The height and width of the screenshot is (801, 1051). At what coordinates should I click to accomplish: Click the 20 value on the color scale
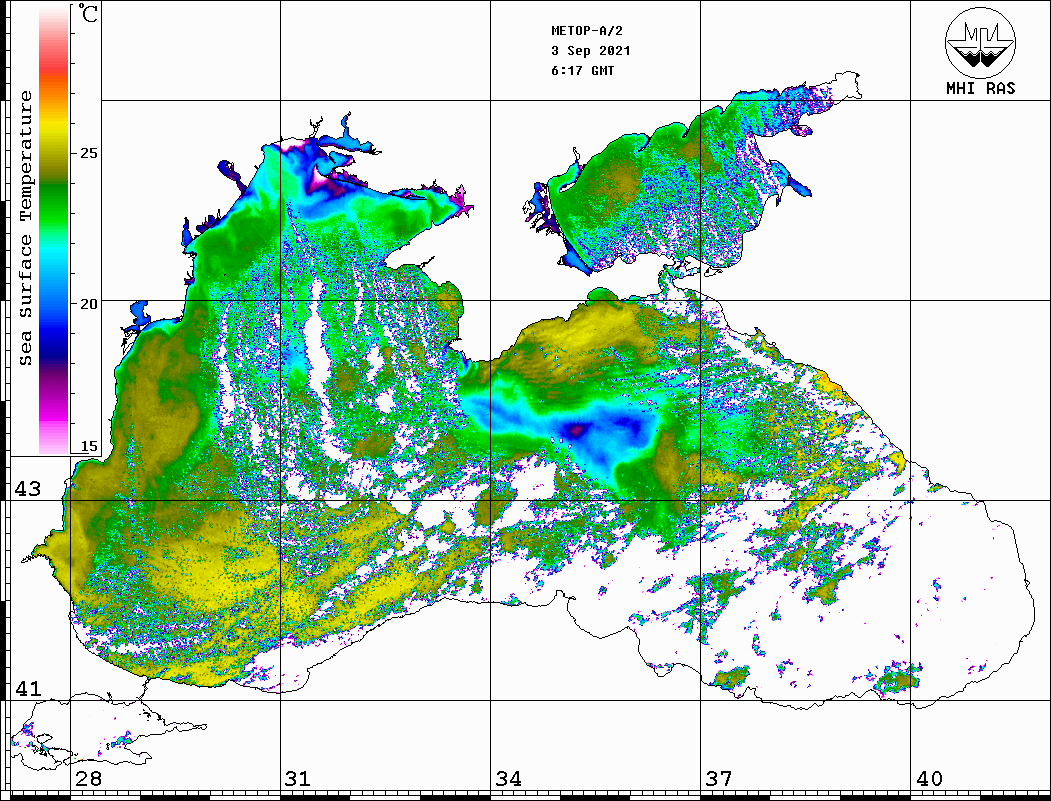click(88, 304)
